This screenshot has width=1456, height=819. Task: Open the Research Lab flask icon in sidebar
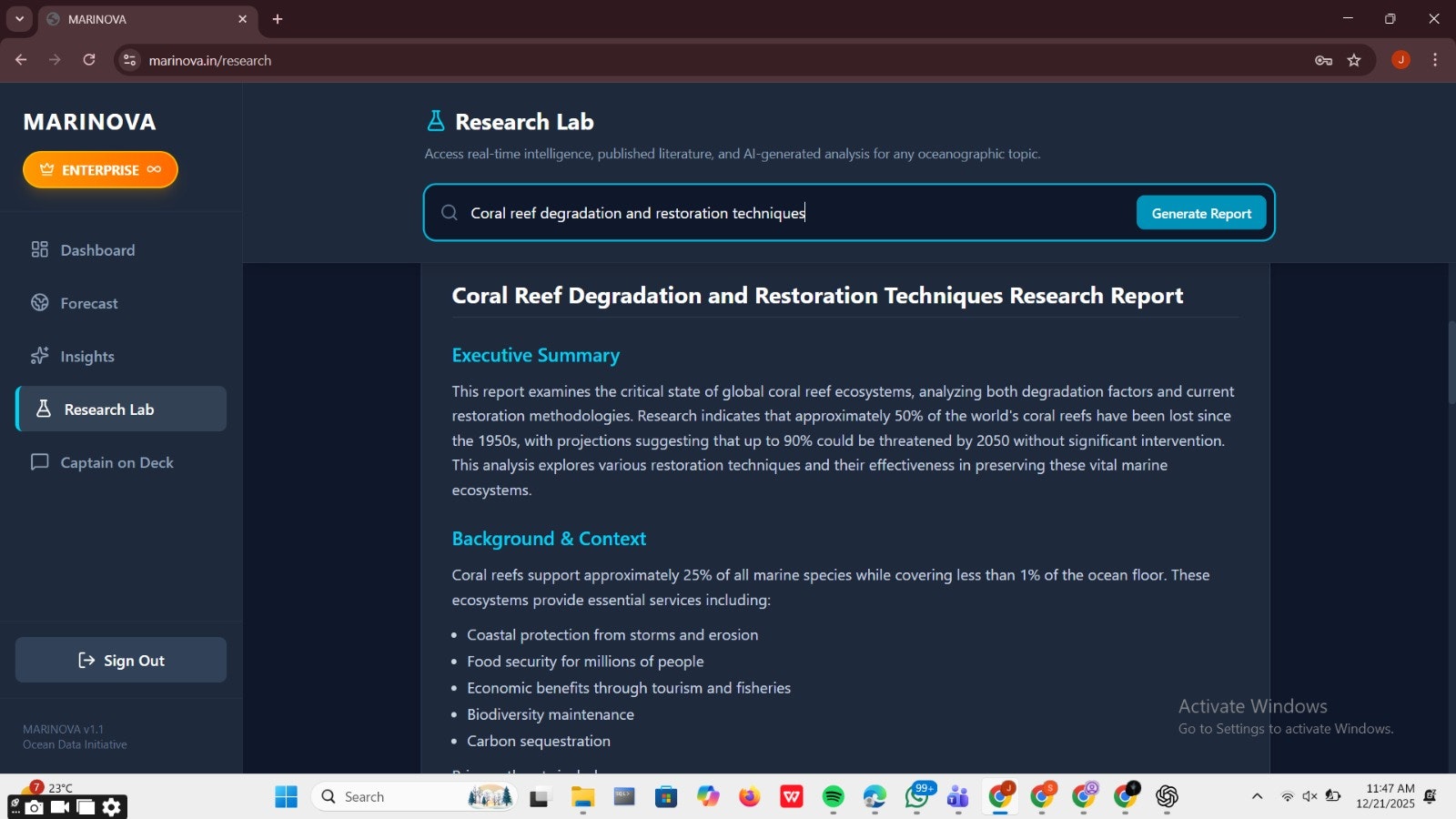[41, 409]
